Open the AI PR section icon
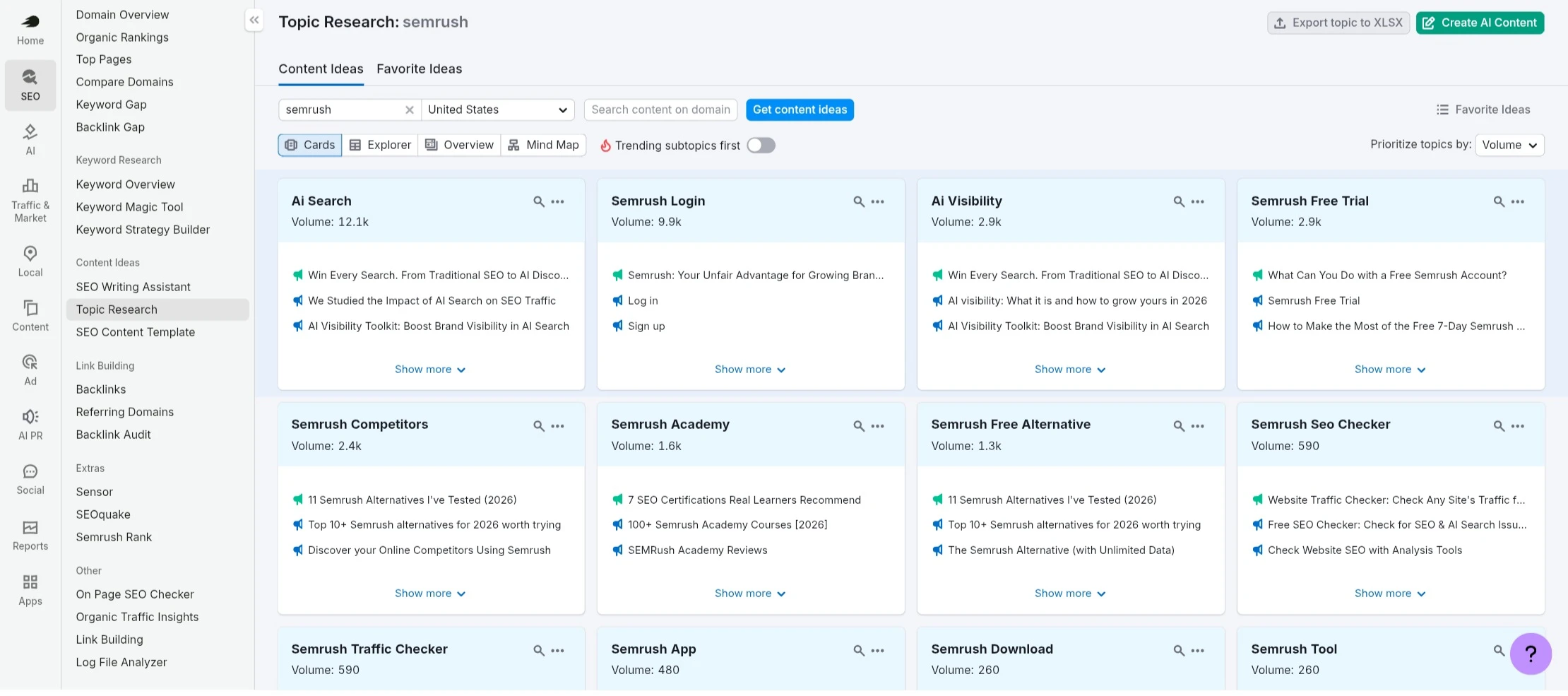The width and height of the screenshot is (1568, 696). pos(30,425)
